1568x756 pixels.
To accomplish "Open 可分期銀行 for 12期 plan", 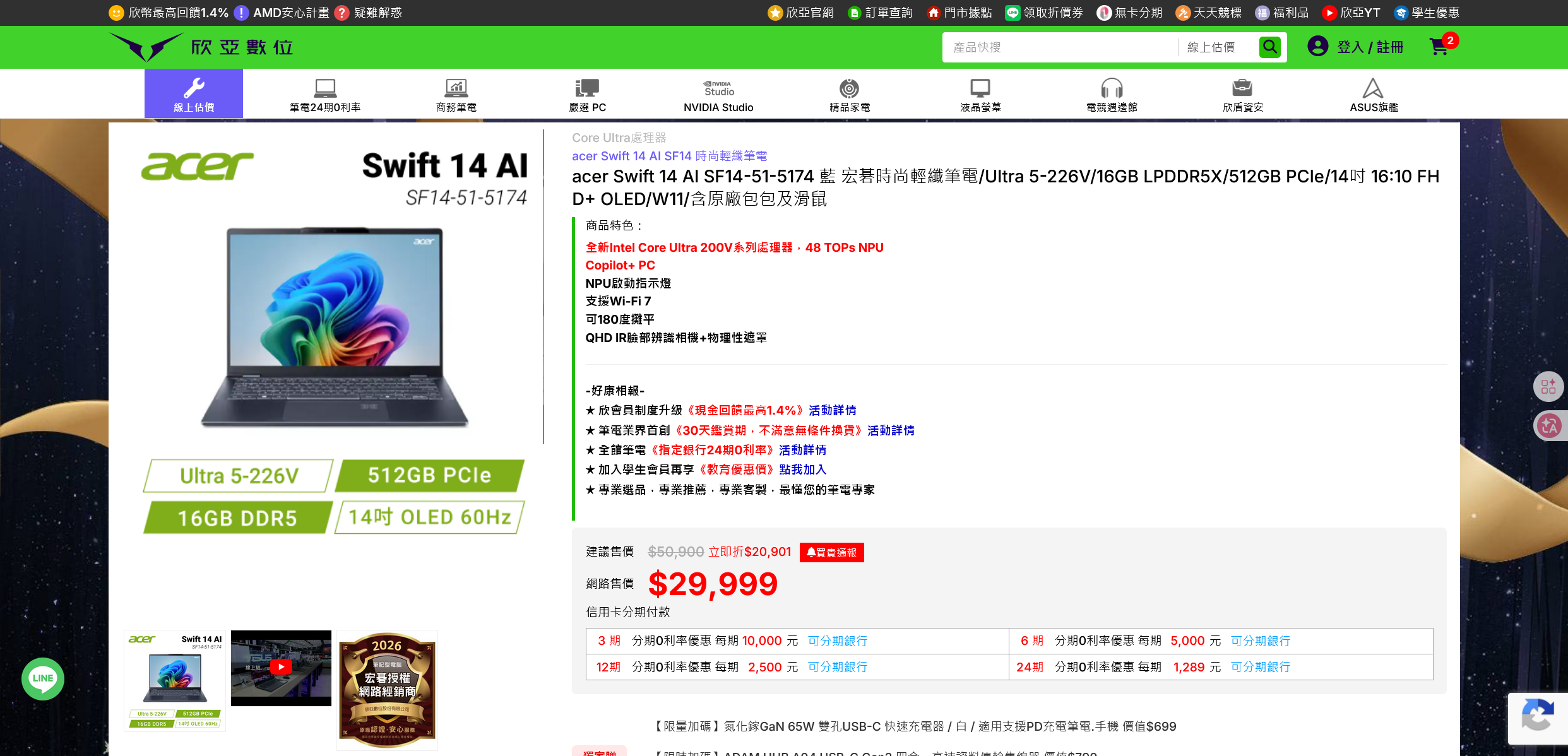I will [x=838, y=667].
